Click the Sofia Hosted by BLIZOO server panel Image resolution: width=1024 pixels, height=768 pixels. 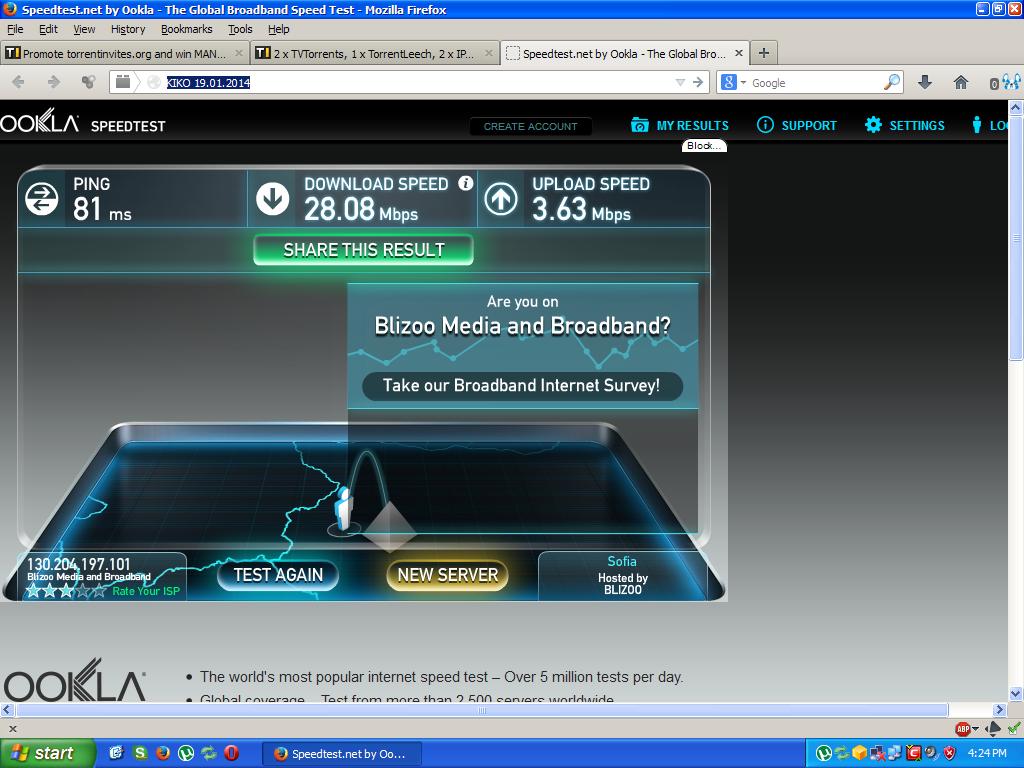click(x=622, y=575)
